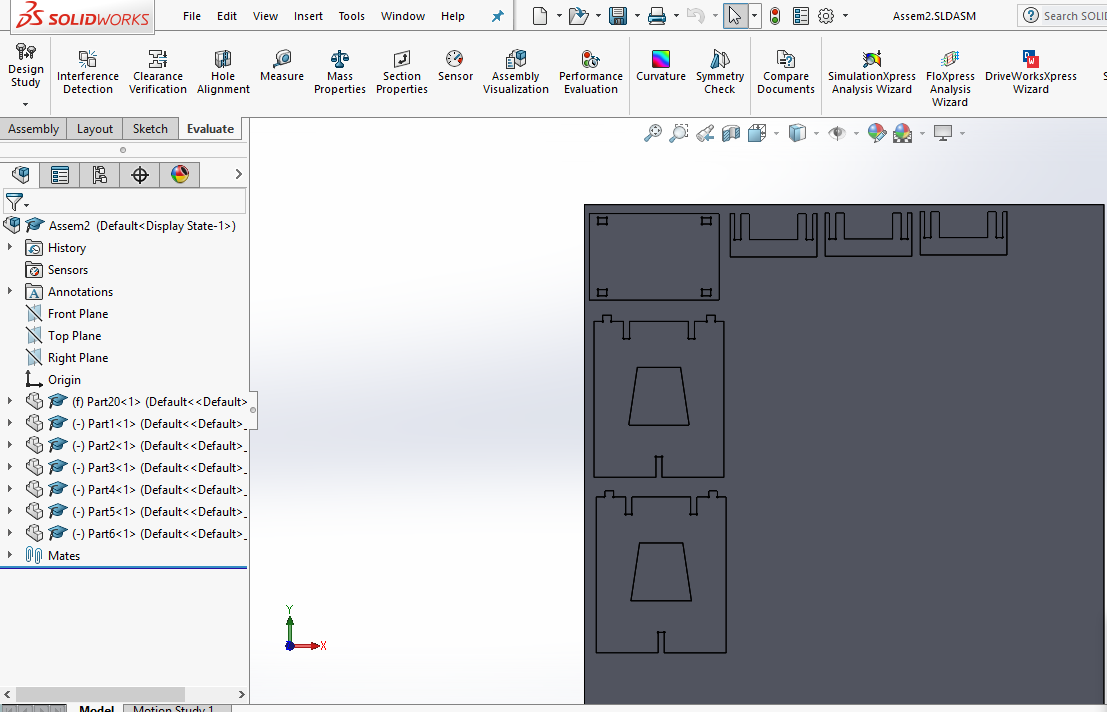This screenshot has width=1107, height=712.
Task: Click Zoom to Area icon
Action: [x=678, y=133]
